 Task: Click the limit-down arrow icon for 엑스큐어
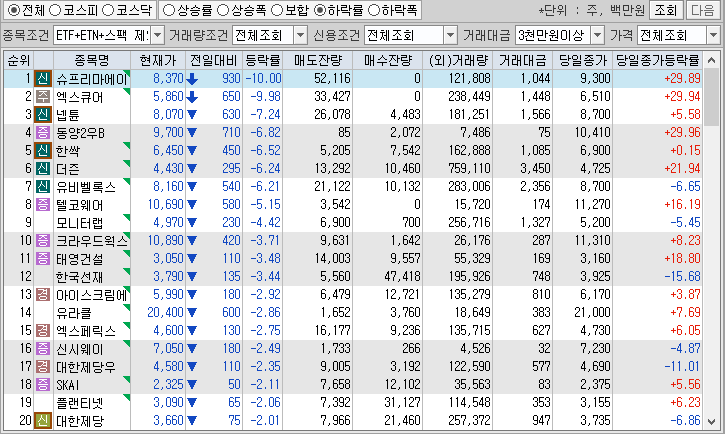[192, 97]
